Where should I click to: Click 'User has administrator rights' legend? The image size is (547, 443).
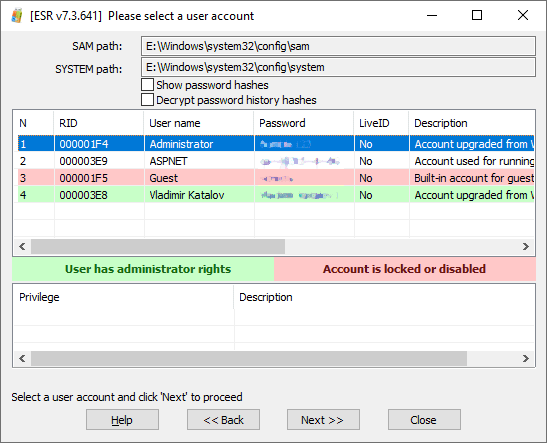tap(143, 269)
